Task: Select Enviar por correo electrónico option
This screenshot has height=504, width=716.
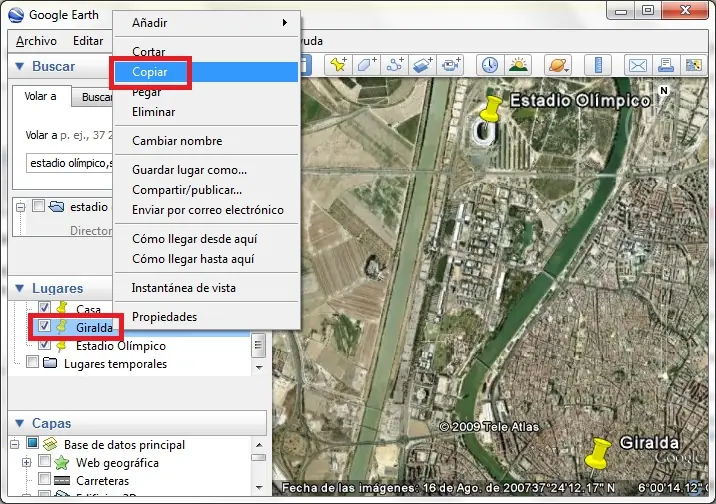Action: 206,210
